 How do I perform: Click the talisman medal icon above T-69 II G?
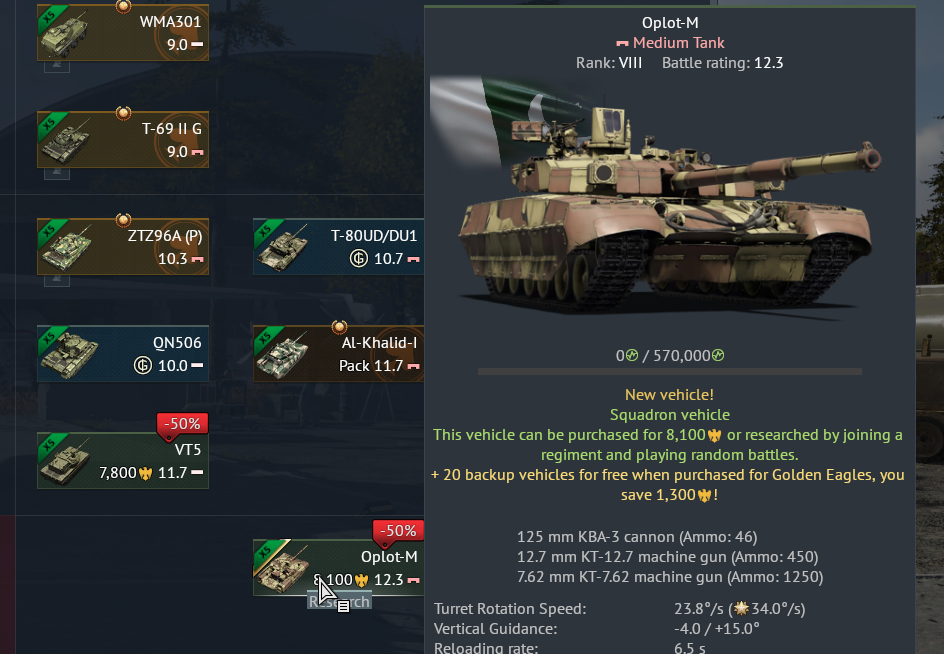[123, 113]
